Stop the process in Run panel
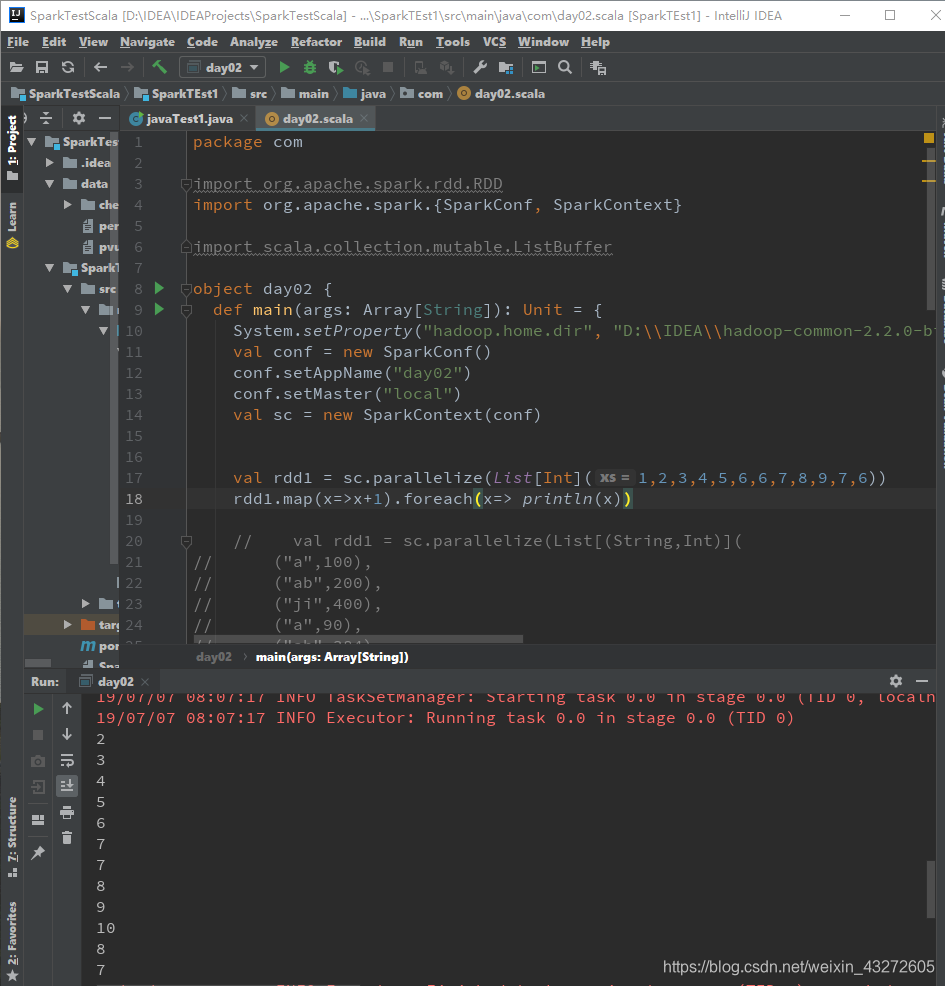 coord(38,735)
